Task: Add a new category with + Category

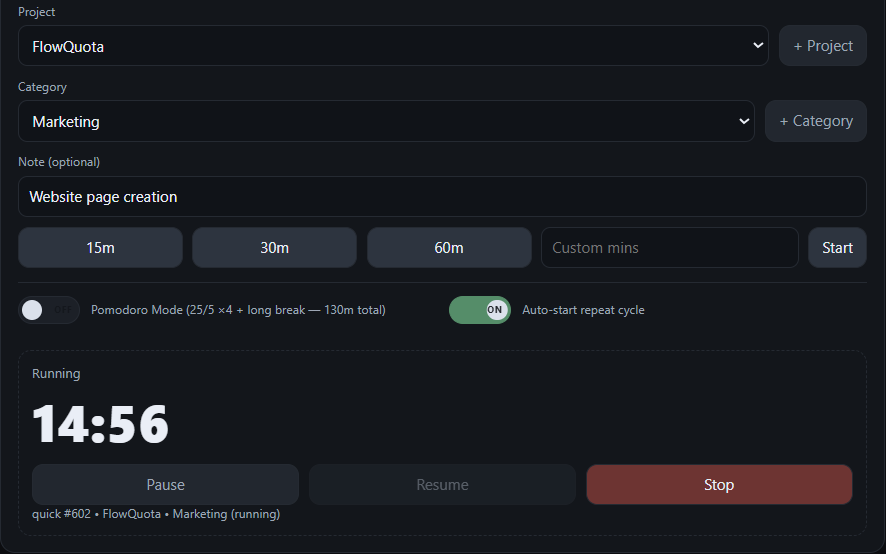Action: pos(816,121)
